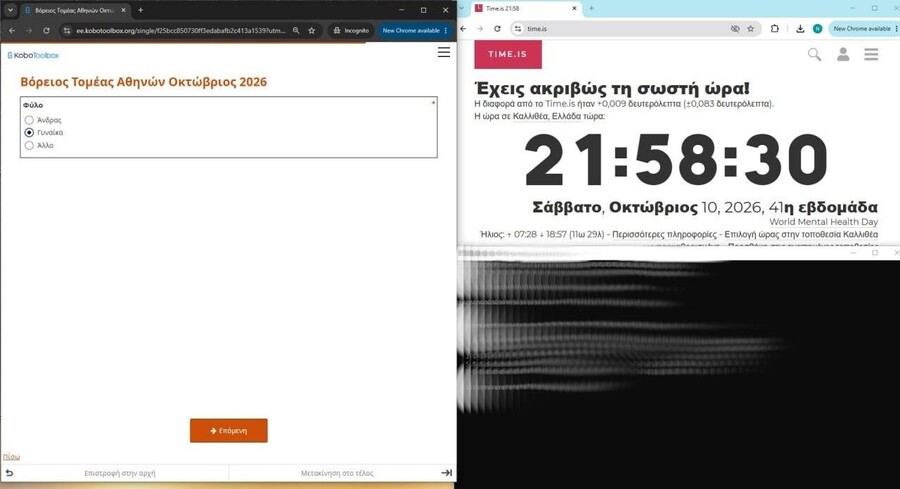This screenshot has height=489, width=900.
Task: Open tab search dropdown in Kobo window
Action: 10,10
